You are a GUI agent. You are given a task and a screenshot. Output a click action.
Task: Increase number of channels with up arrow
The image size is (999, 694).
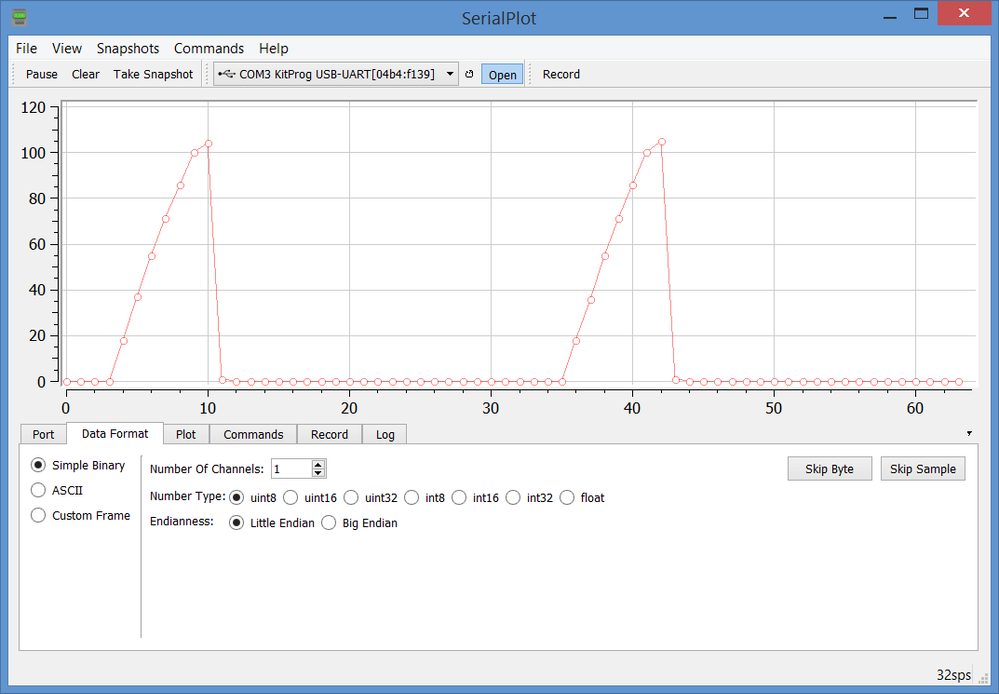pyautogui.click(x=319, y=464)
